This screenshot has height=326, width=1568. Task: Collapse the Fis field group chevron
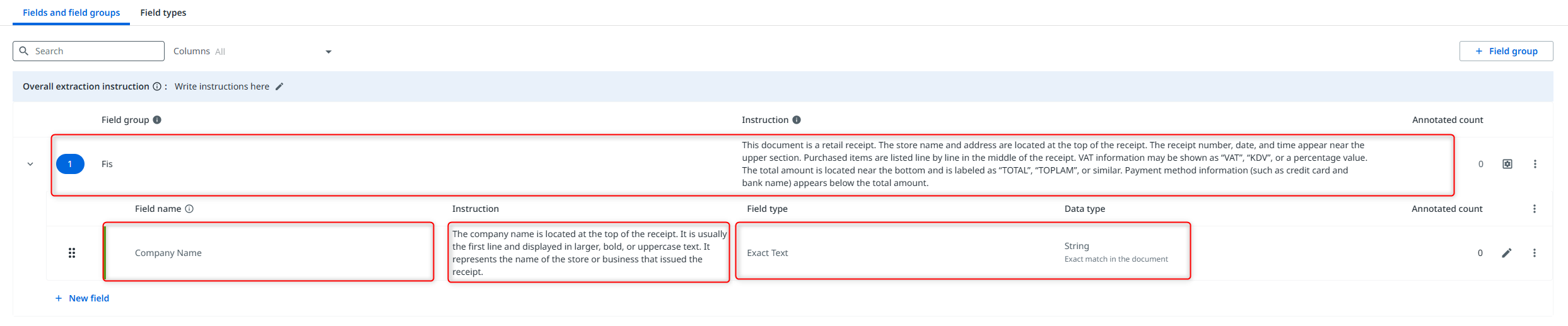pyautogui.click(x=30, y=164)
